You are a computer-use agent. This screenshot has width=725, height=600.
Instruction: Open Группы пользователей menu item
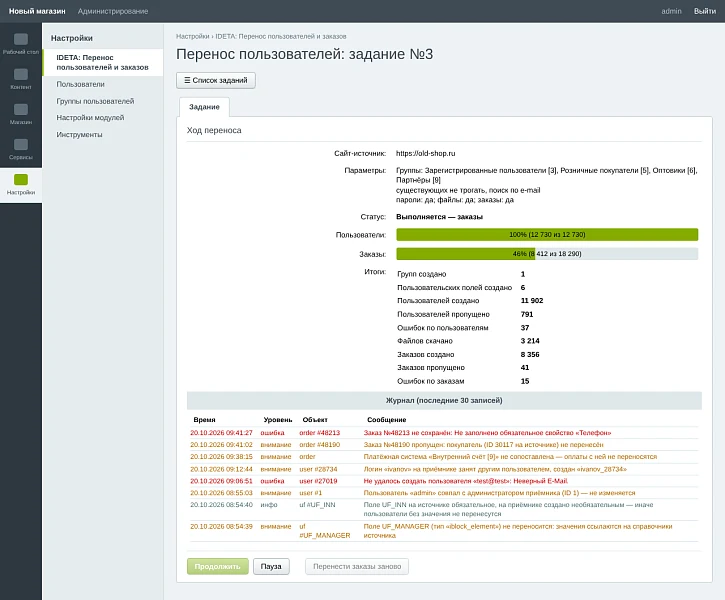[x=95, y=101]
